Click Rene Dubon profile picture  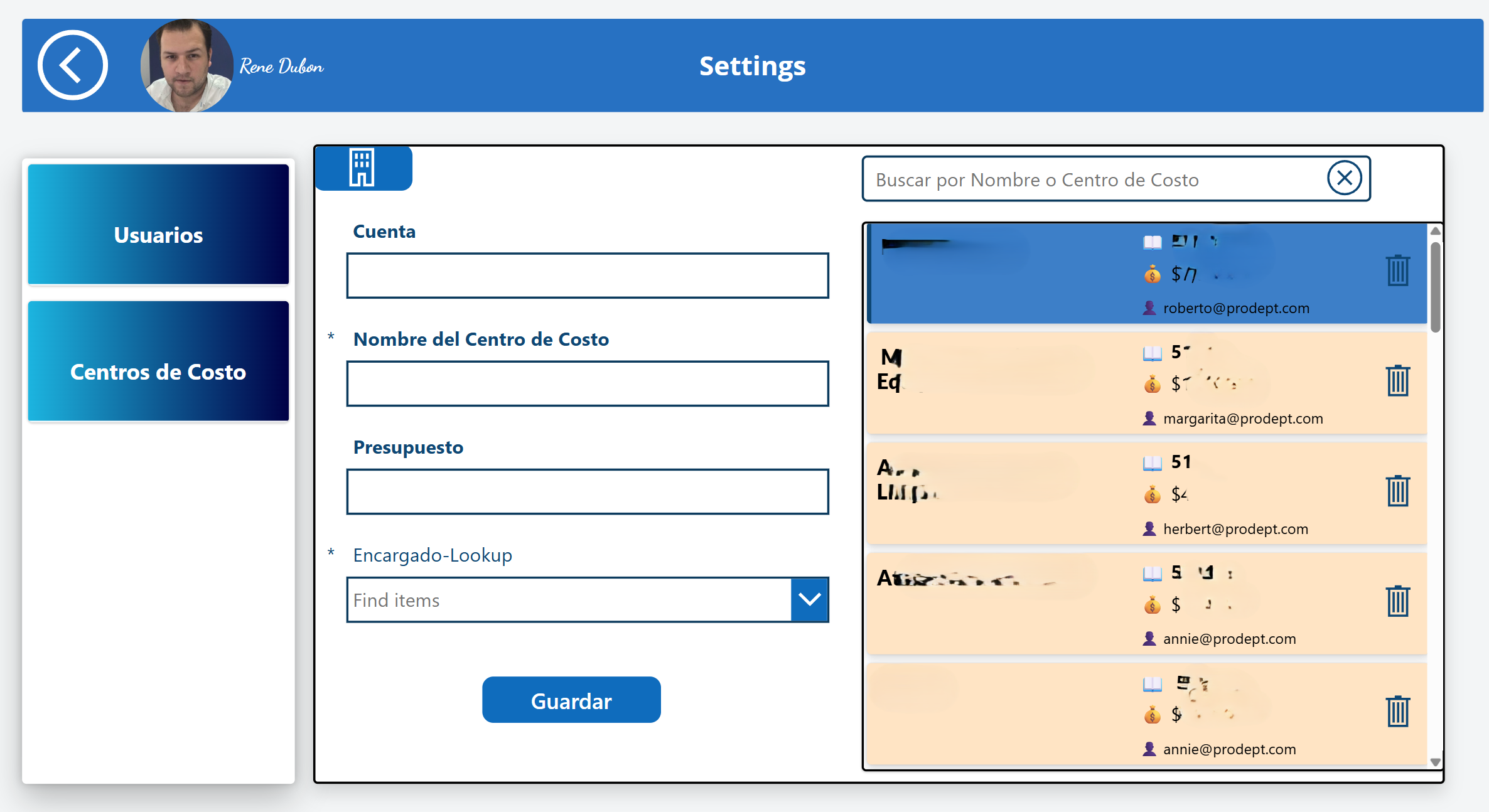pos(186,66)
